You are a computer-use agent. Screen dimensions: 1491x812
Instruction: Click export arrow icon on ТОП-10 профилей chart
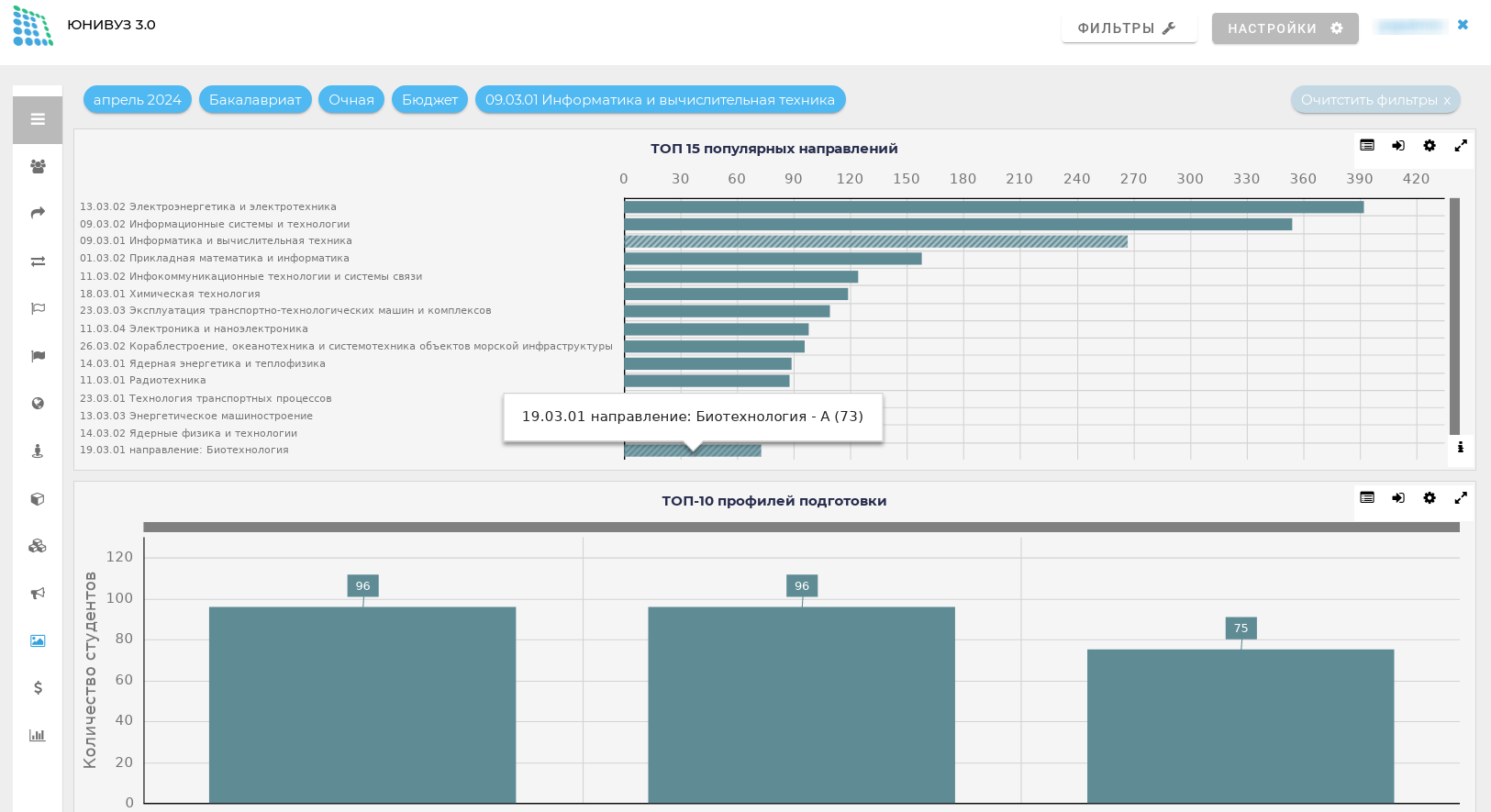pyautogui.click(x=1398, y=497)
